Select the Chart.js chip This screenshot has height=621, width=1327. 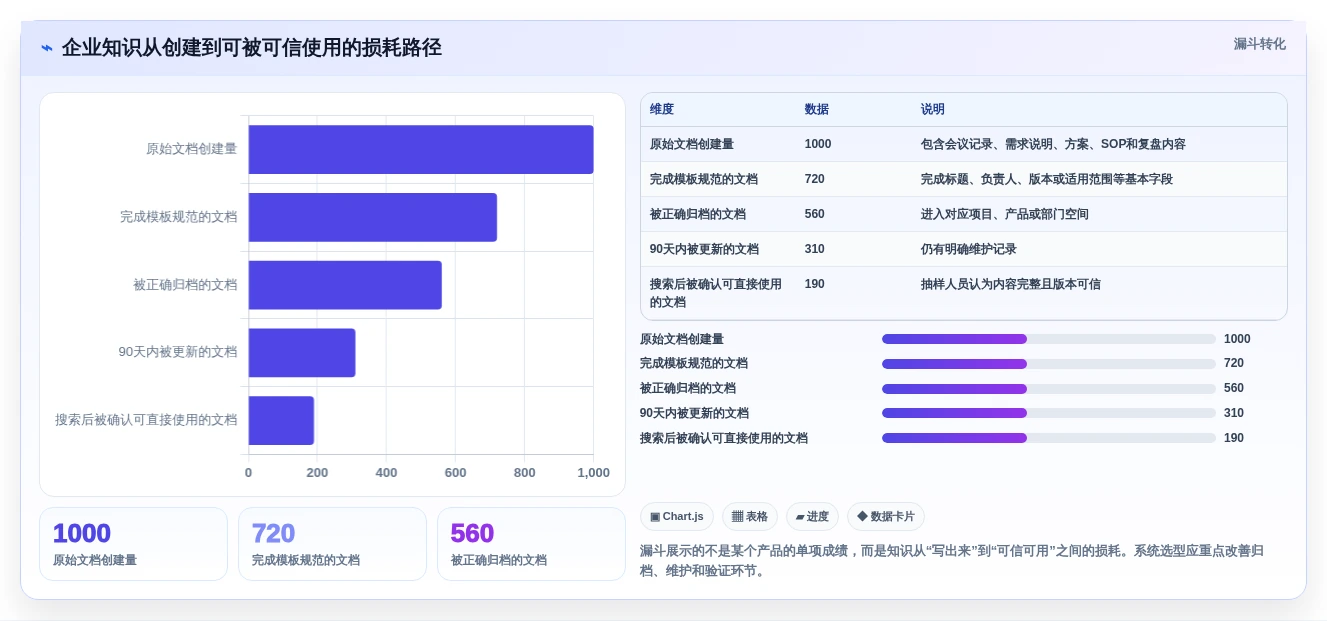pyautogui.click(x=677, y=516)
